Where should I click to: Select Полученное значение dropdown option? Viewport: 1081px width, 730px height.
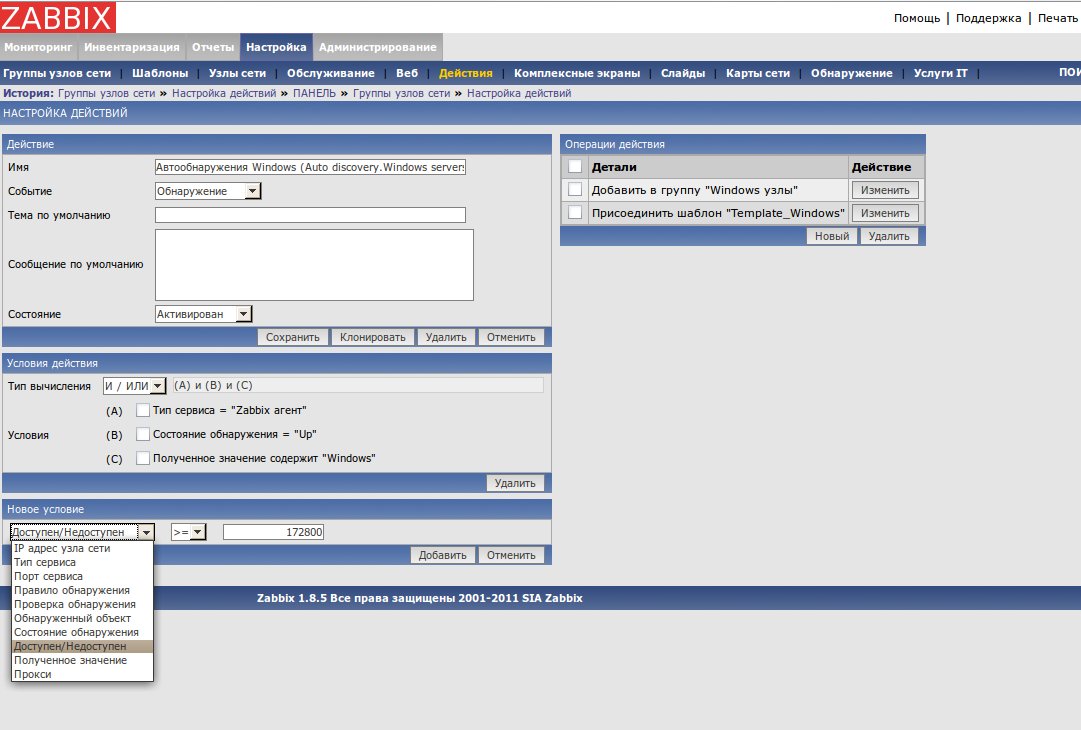click(82, 660)
